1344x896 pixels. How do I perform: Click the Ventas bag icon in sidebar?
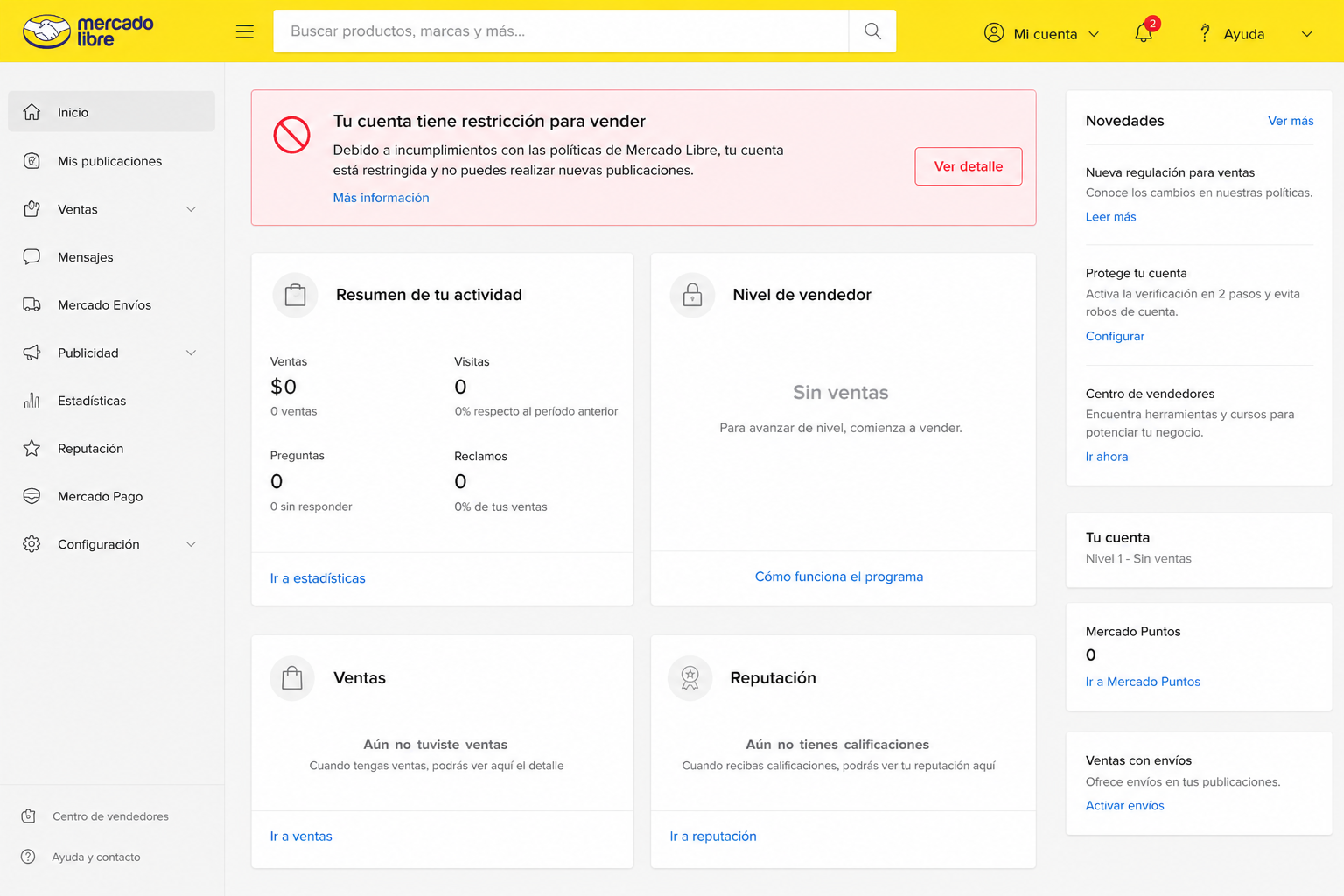tap(31, 209)
